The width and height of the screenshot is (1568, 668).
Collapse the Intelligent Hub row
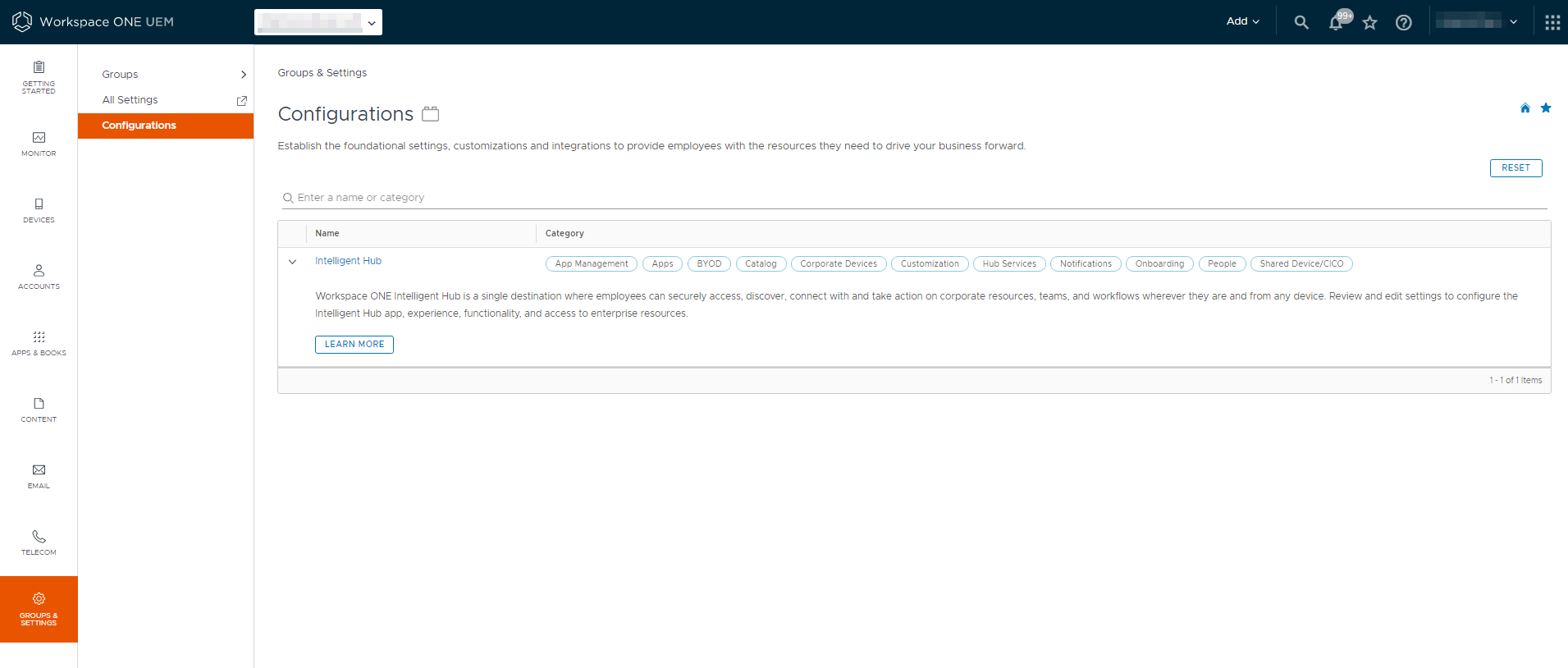[292, 262]
